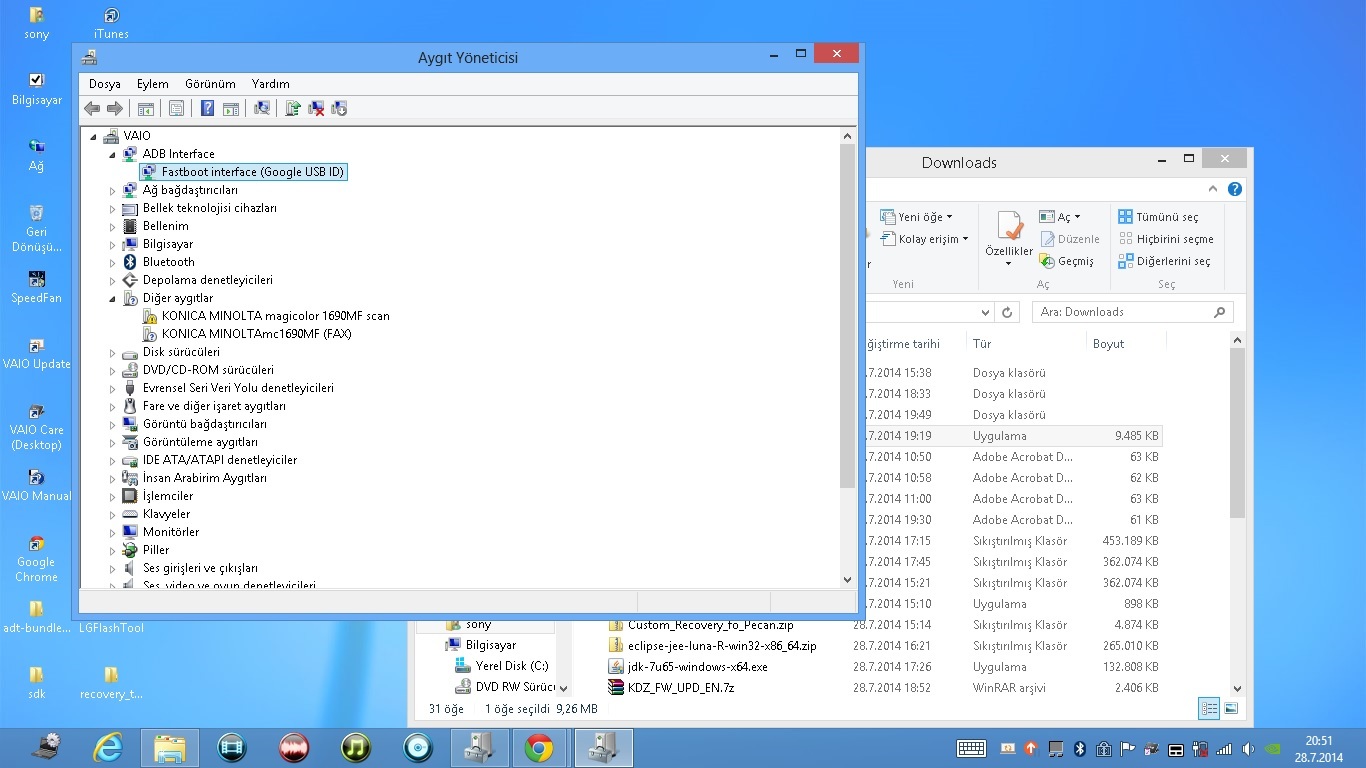The width and height of the screenshot is (1366, 768).
Task: Open the iTunes desktop shortcut
Action: [x=111, y=23]
